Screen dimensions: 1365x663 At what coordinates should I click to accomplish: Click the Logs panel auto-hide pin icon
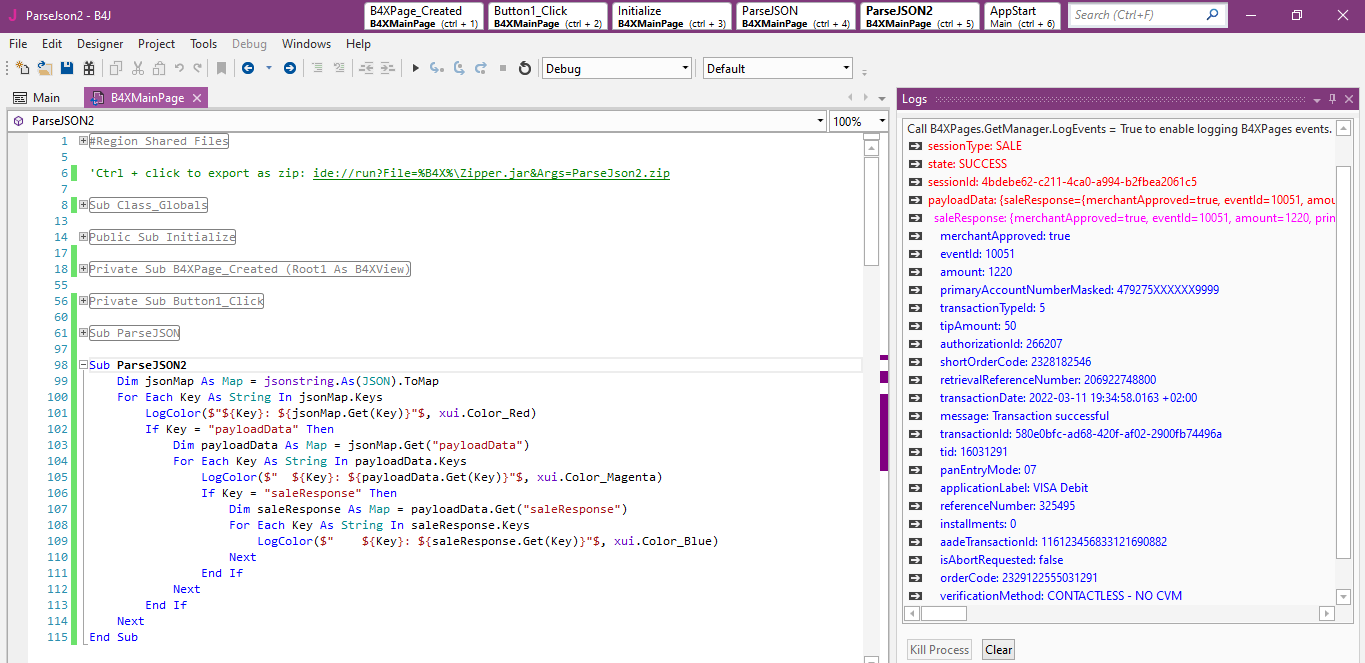coord(1332,99)
